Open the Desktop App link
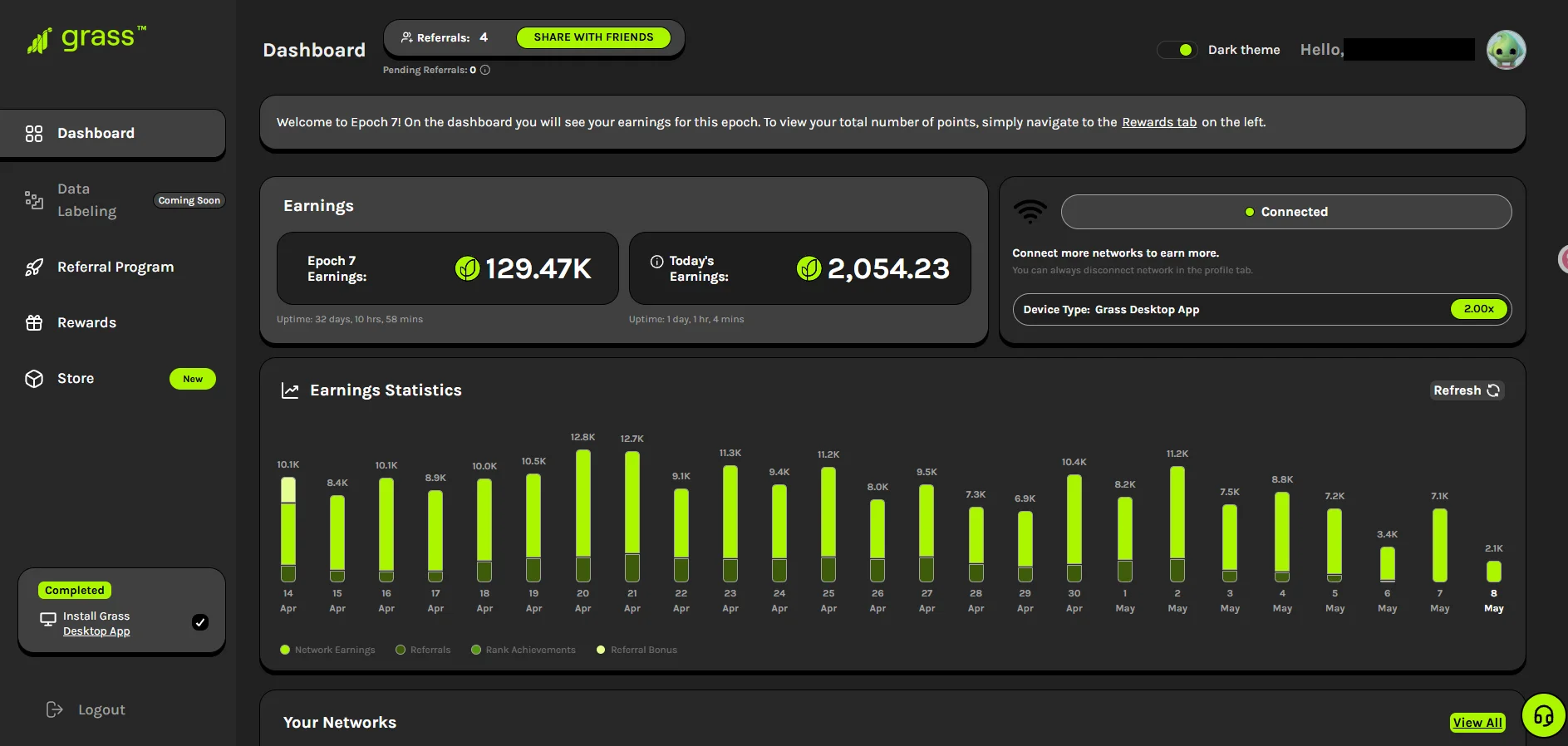 pyautogui.click(x=96, y=631)
